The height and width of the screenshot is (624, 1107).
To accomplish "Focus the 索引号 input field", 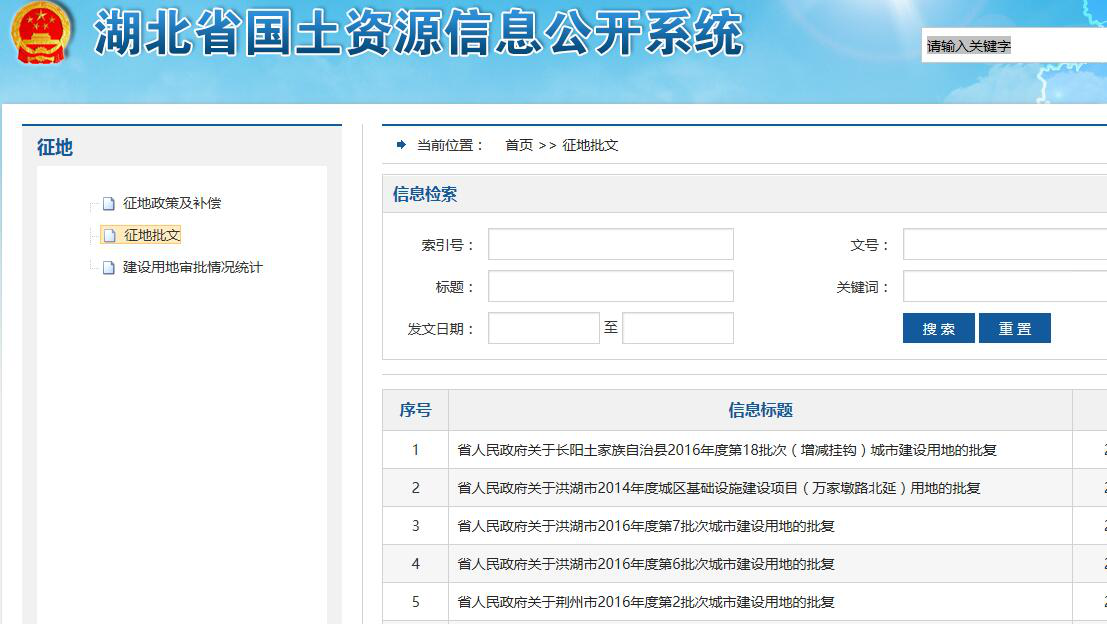I will click(x=610, y=245).
